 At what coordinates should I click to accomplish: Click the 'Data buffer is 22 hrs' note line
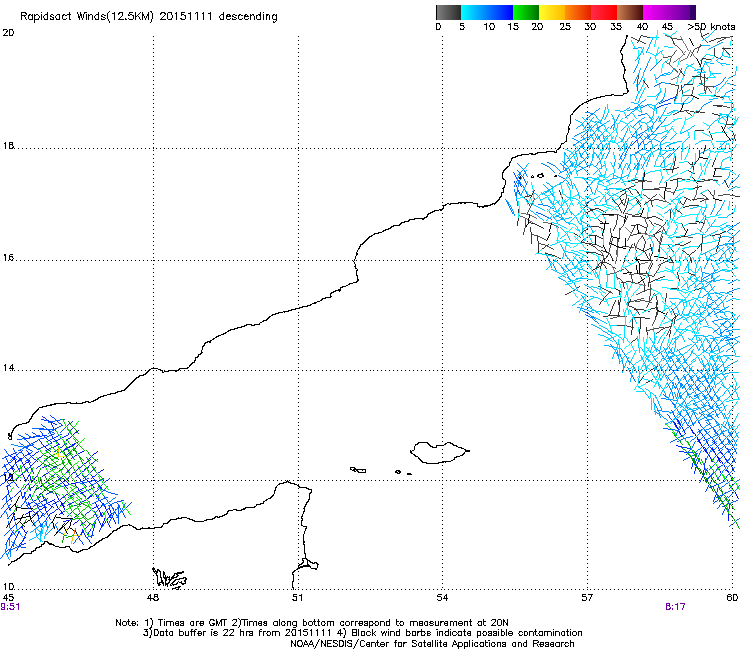click(362, 633)
